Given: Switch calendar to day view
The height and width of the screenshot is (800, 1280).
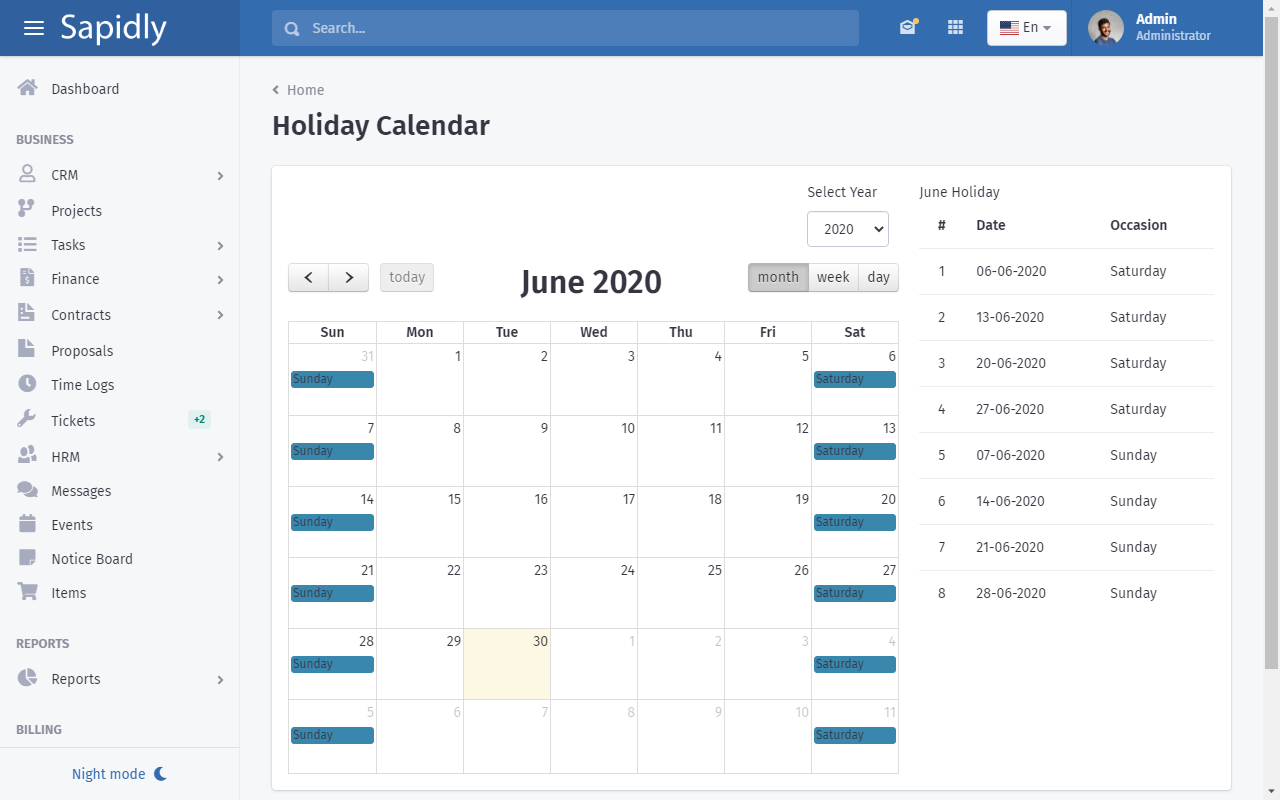Looking at the screenshot, I should coord(879,277).
